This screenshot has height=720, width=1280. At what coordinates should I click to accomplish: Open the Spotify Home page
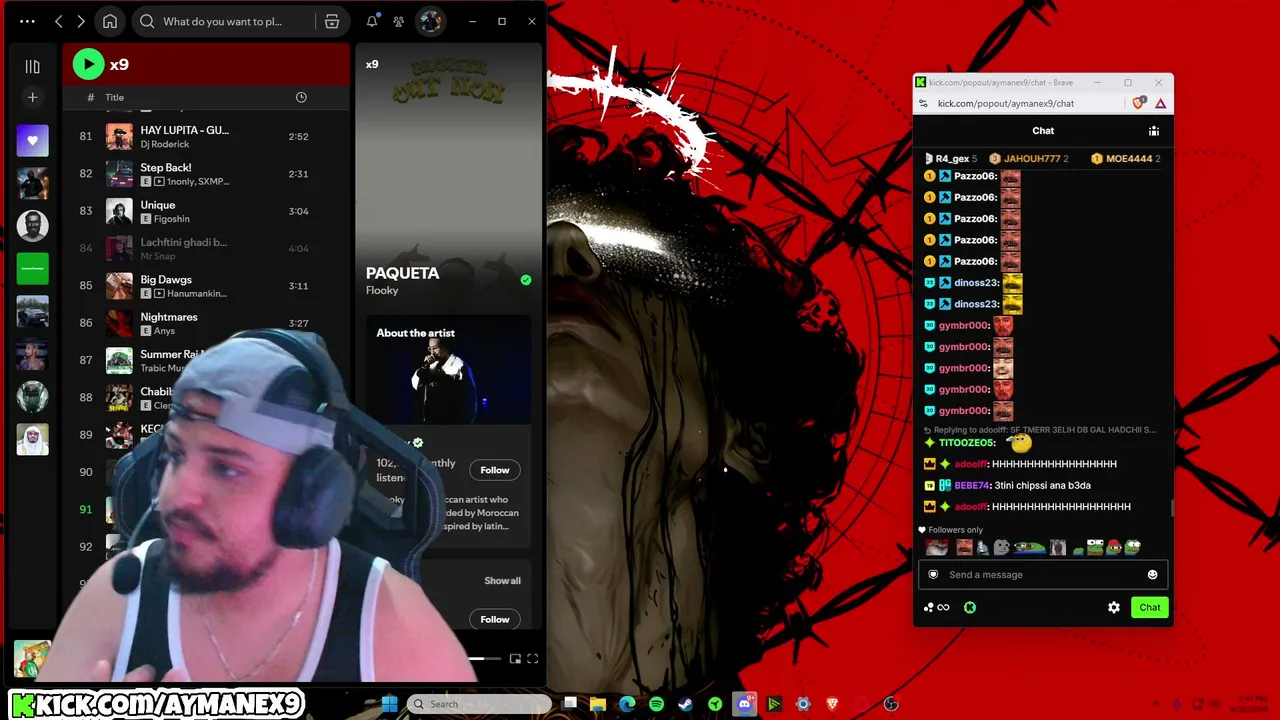(x=110, y=21)
